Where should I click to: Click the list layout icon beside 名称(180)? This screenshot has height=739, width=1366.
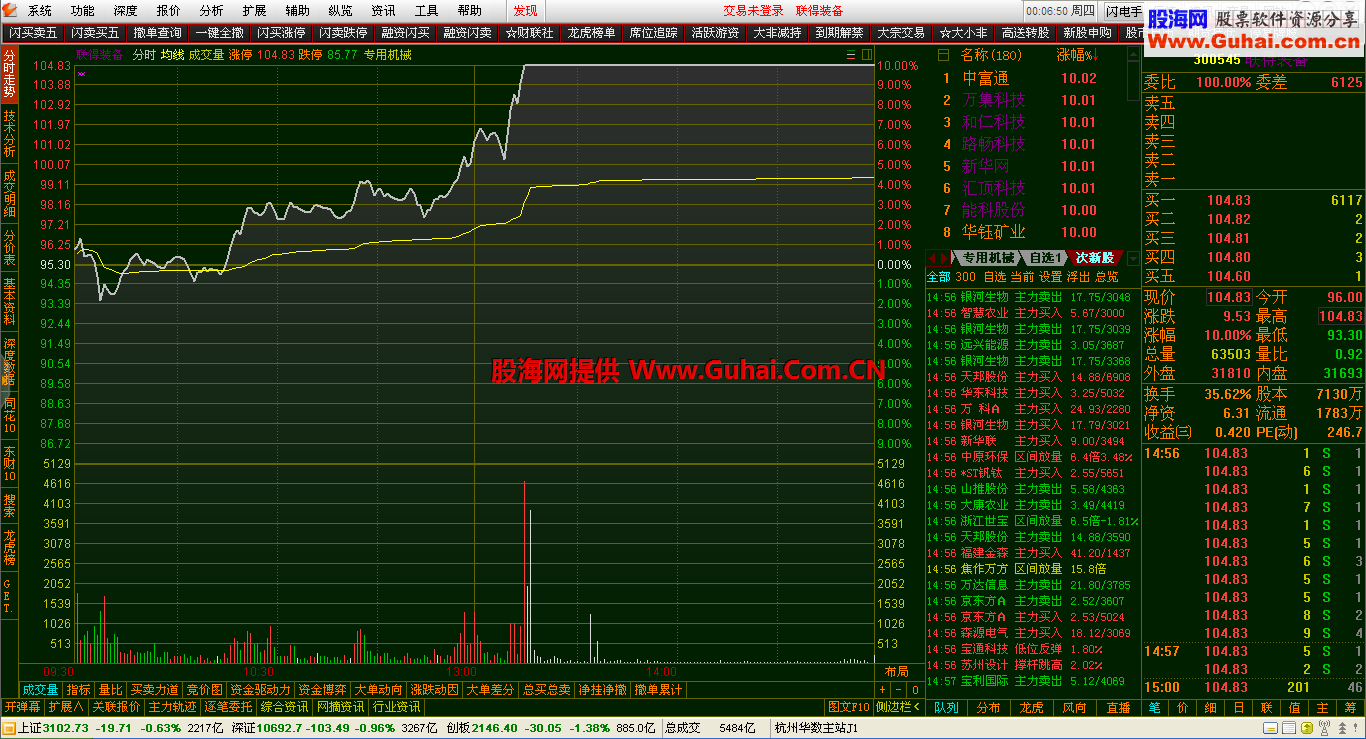coord(943,54)
